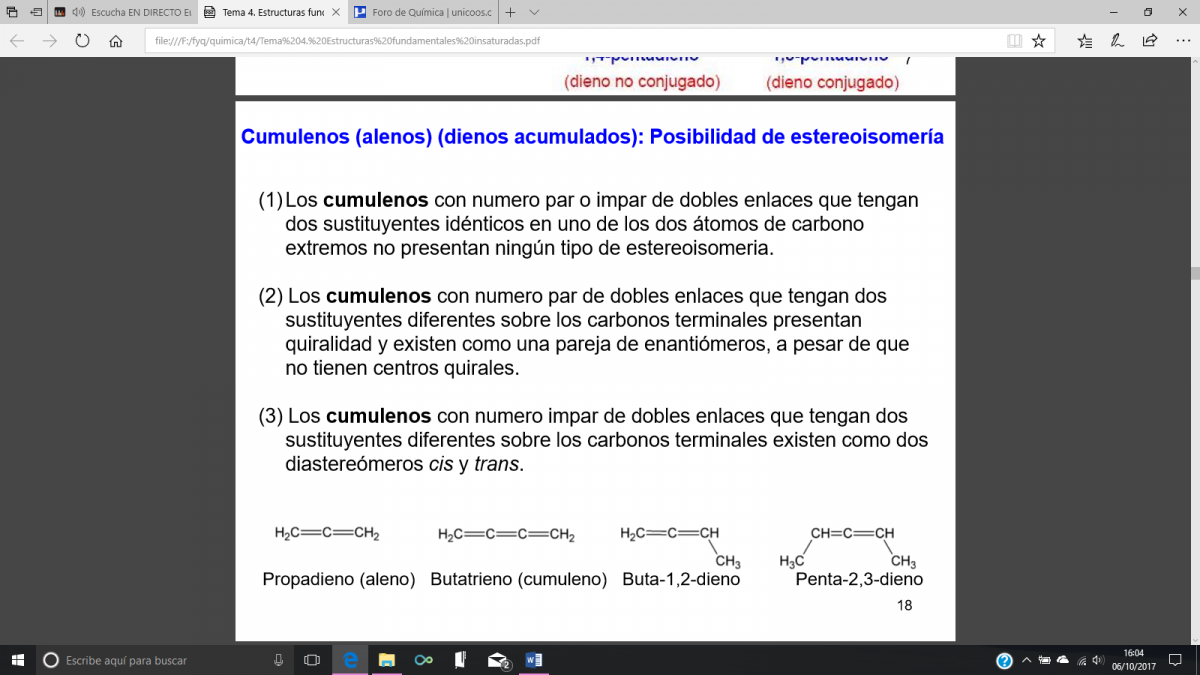Share this page using the share icon
The image size is (1200, 675).
(x=1150, y=41)
